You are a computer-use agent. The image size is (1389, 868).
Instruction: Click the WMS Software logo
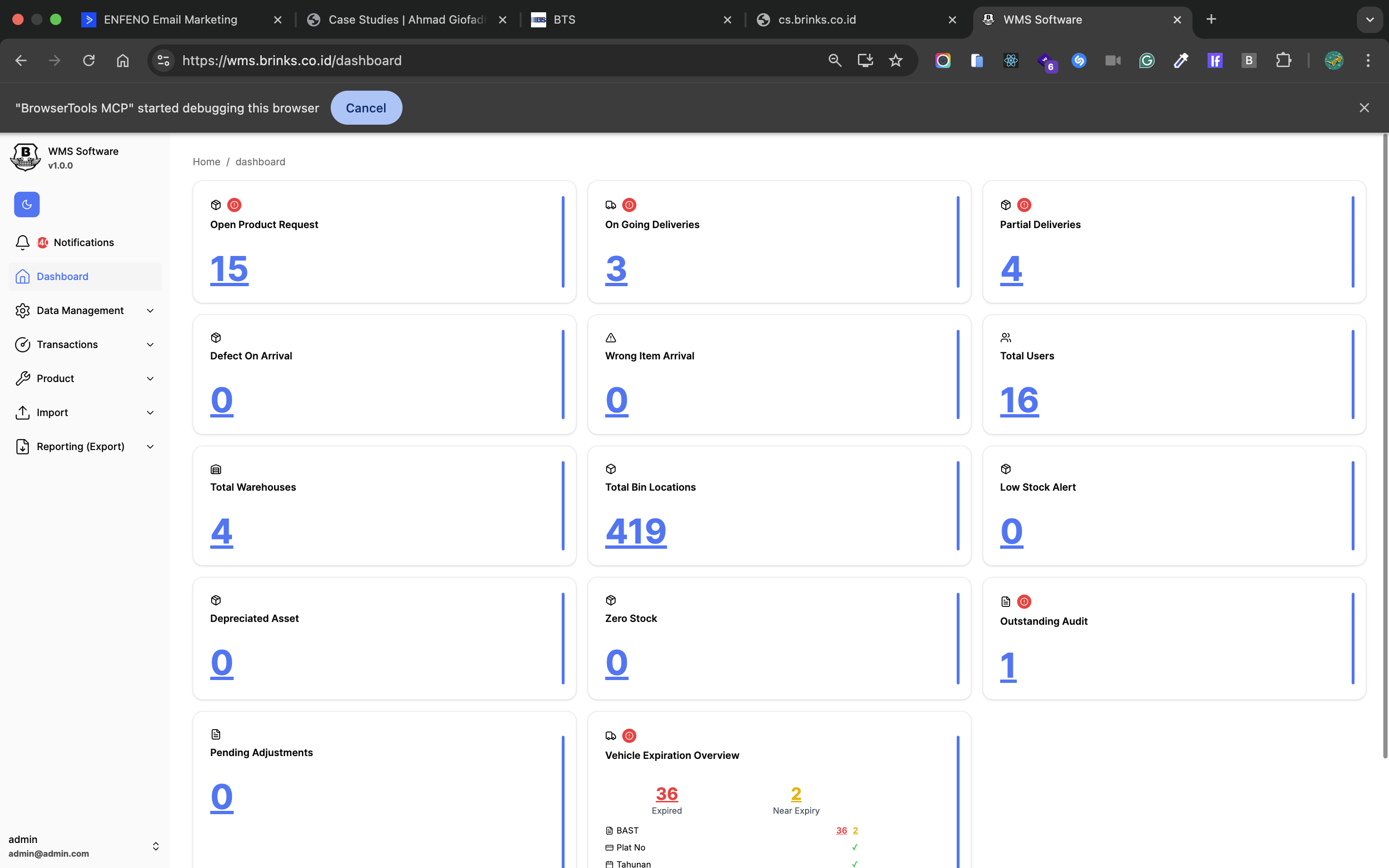25,157
